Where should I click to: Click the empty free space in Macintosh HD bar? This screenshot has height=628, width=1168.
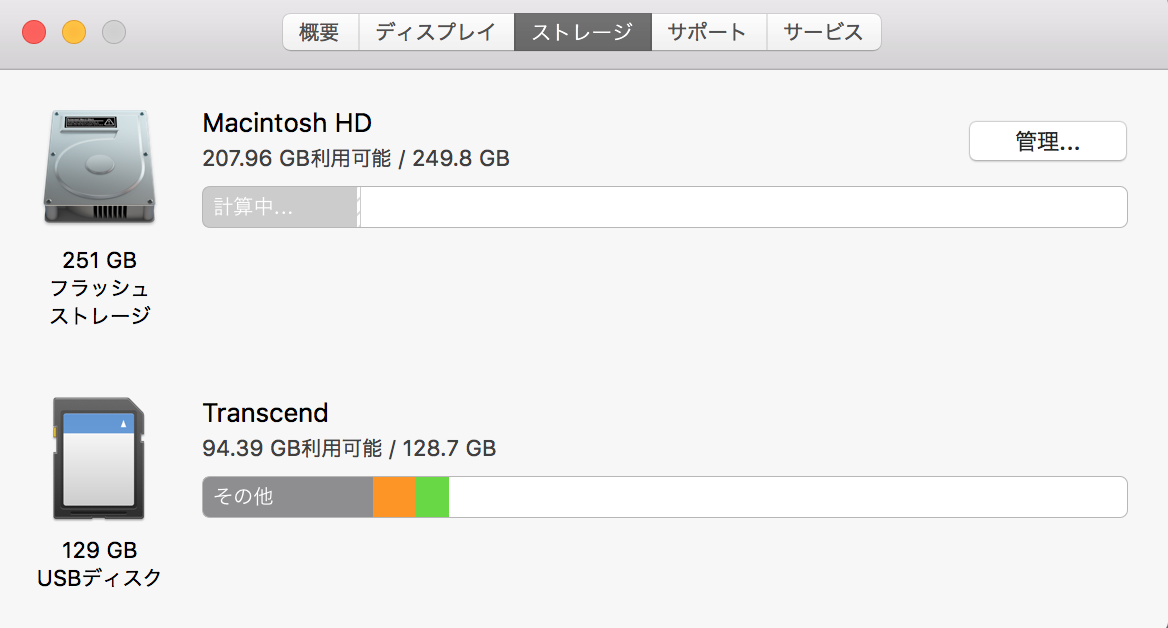pyautogui.click(x=742, y=207)
